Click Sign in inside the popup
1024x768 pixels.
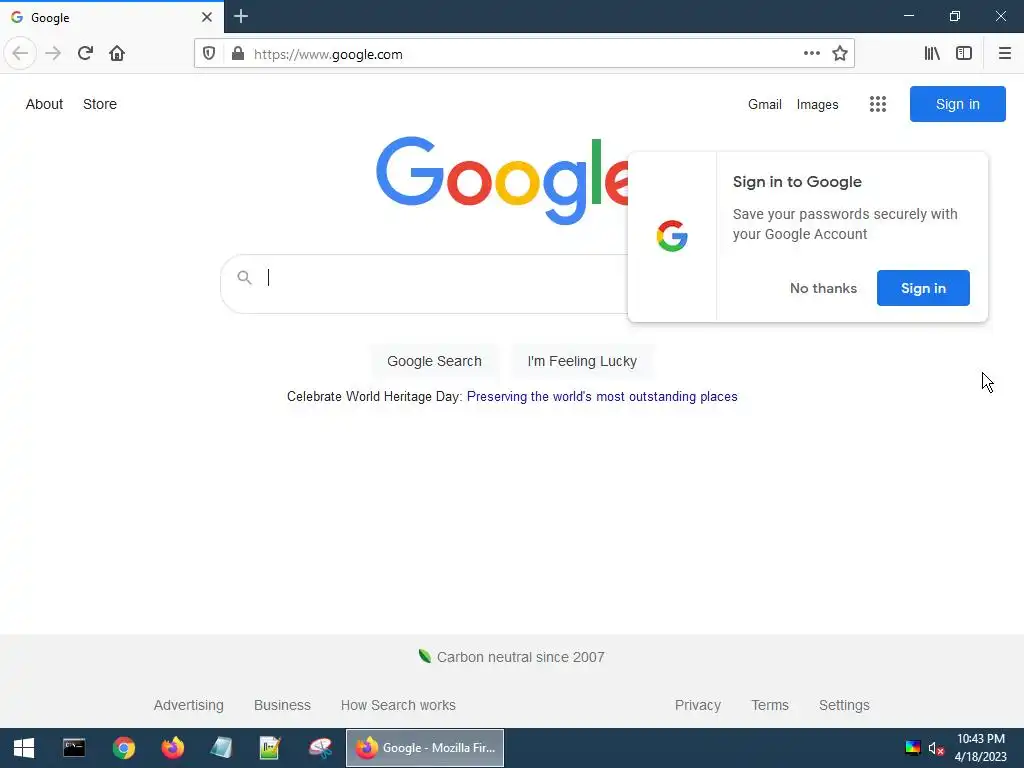pyautogui.click(x=923, y=288)
